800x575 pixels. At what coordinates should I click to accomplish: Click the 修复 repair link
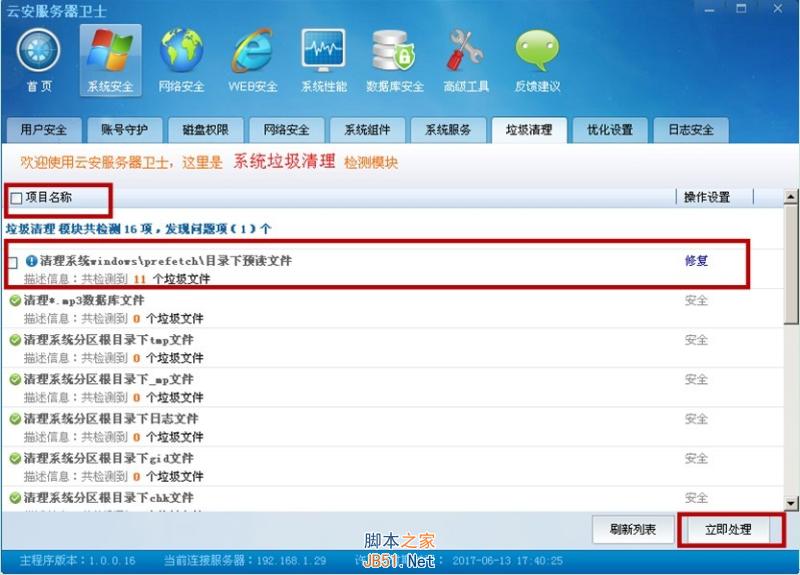coord(696,261)
